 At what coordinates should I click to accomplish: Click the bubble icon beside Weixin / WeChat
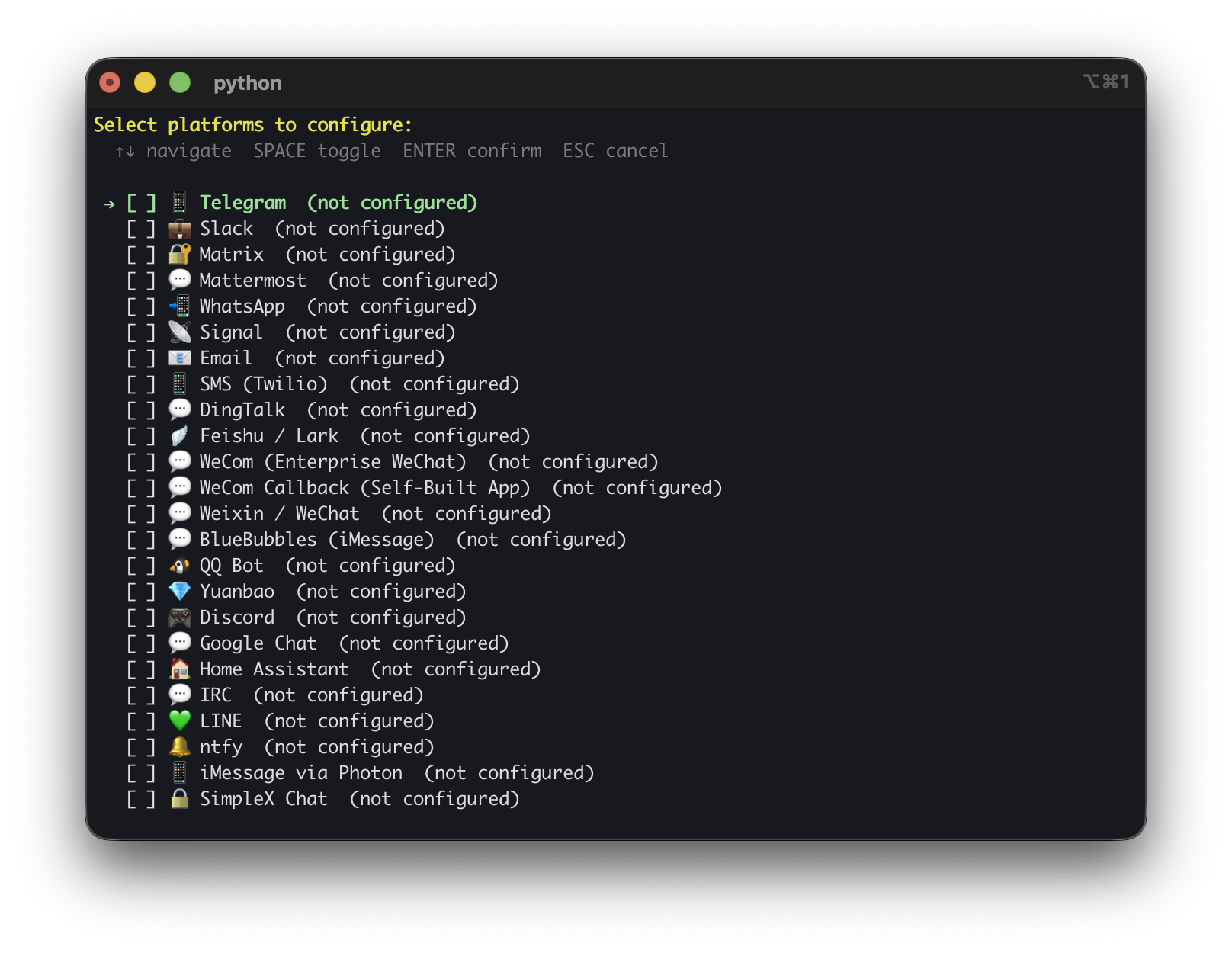click(179, 514)
